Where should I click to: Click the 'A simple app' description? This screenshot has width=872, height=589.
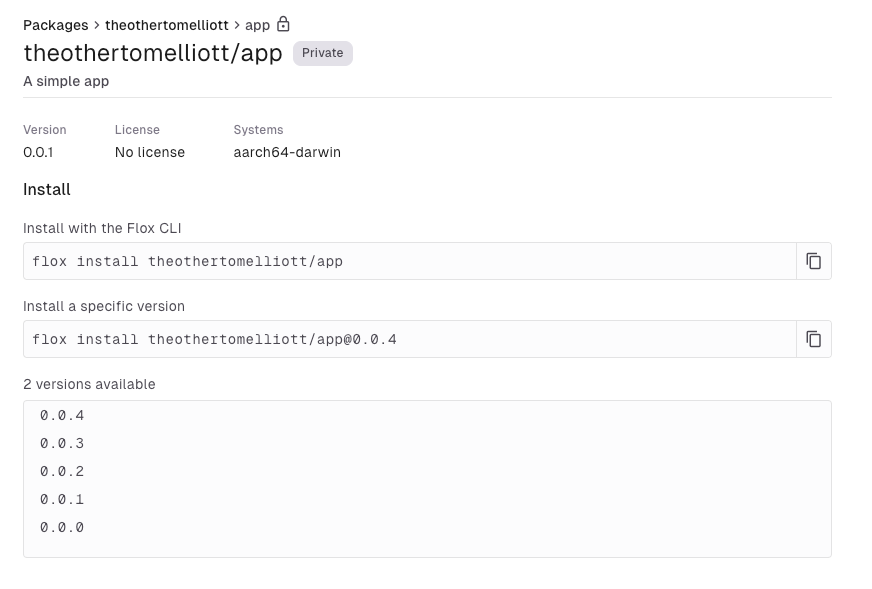pos(66,81)
